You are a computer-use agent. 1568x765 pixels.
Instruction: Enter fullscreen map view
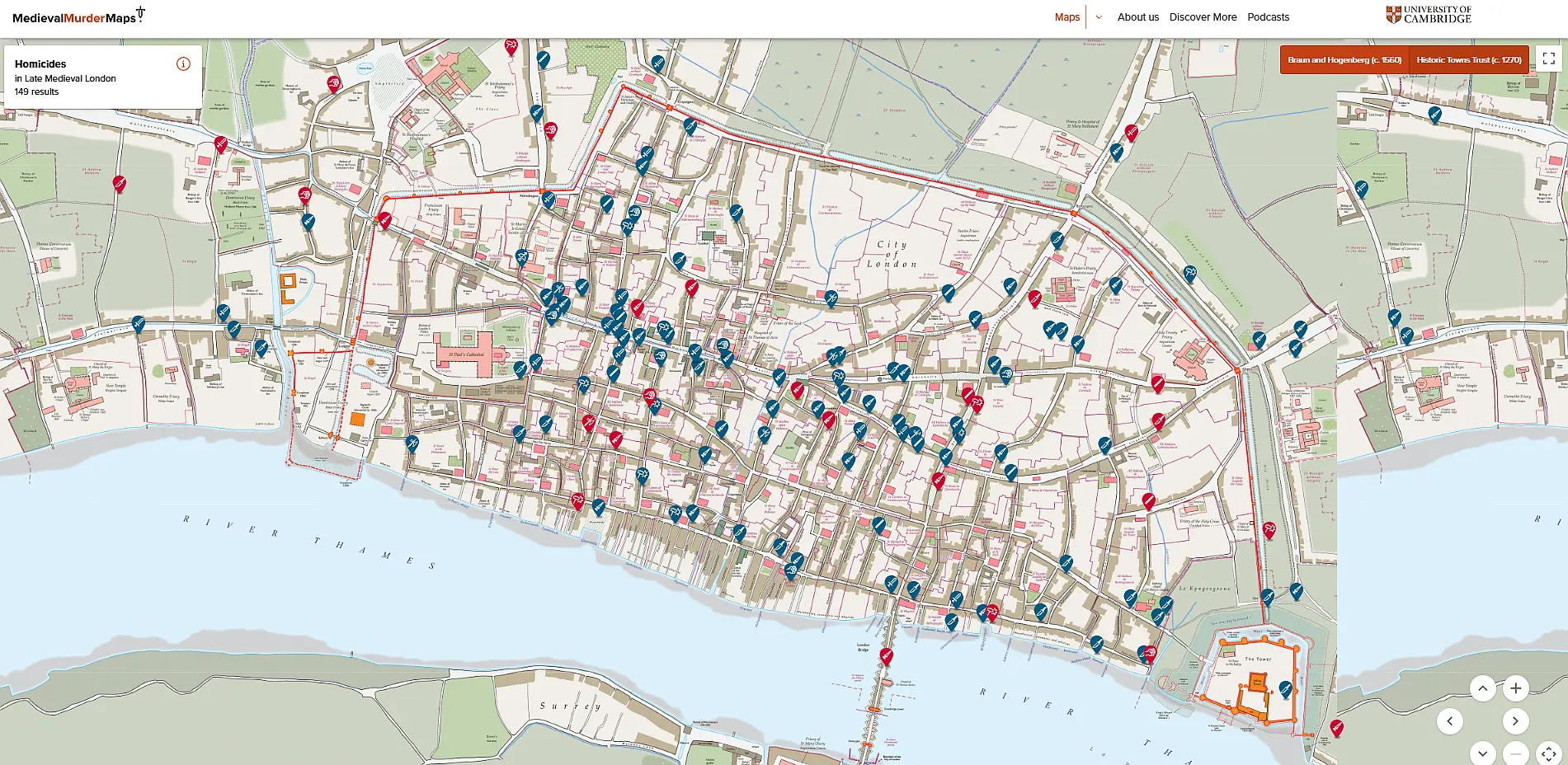pyautogui.click(x=1548, y=59)
